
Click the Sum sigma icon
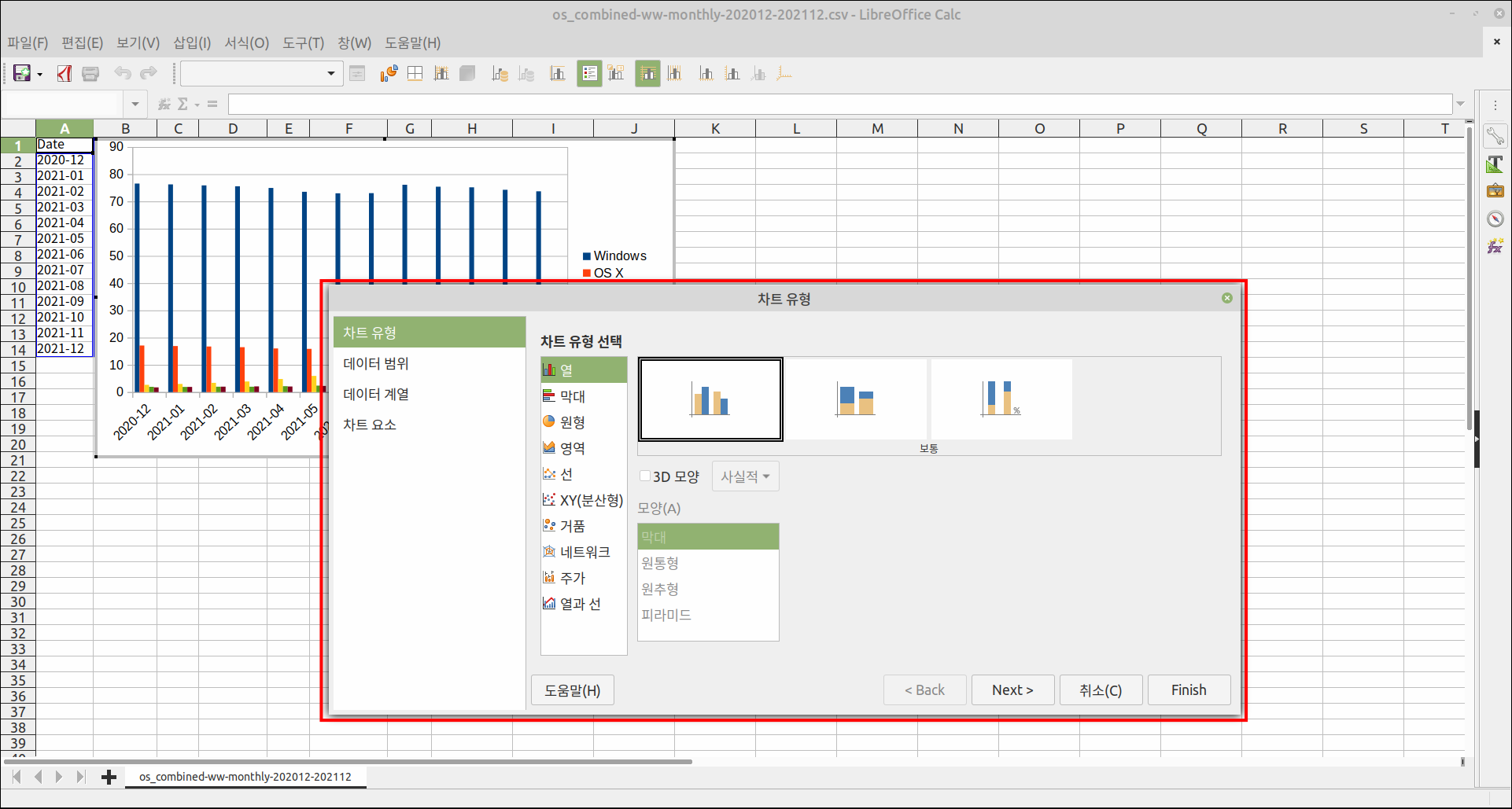(x=183, y=104)
